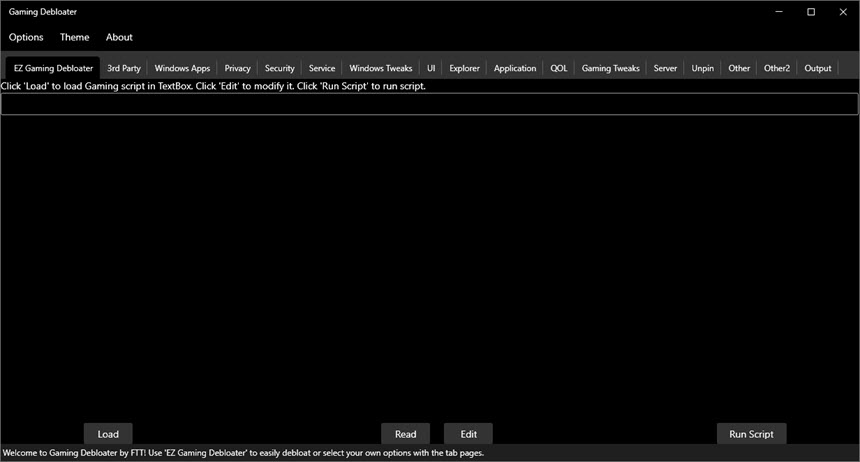This screenshot has height=462, width=860.
Task: Switch to the Windows Tweaks tab
Action: [x=381, y=69]
